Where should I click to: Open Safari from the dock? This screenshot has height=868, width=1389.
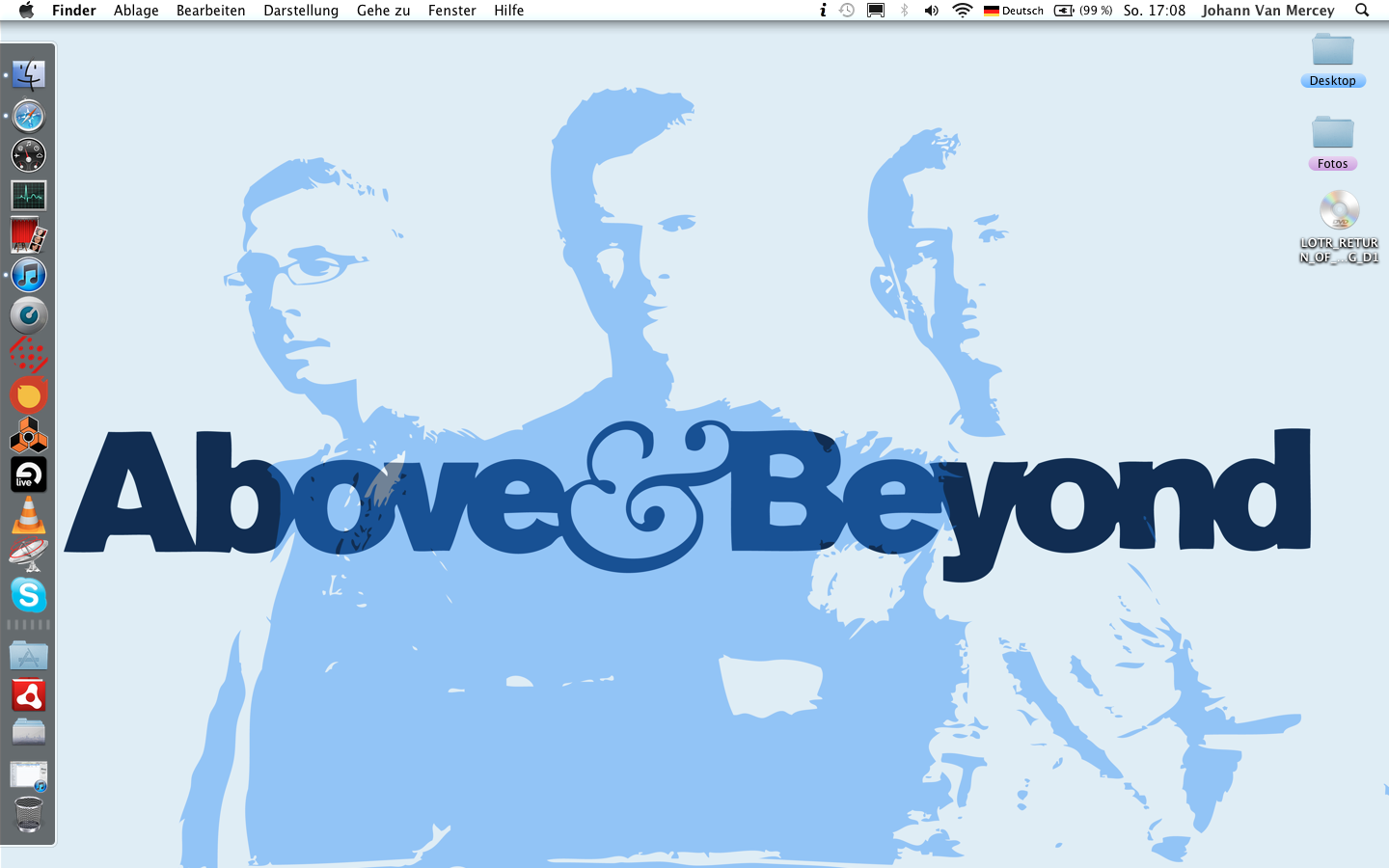(x=28, y=116)
